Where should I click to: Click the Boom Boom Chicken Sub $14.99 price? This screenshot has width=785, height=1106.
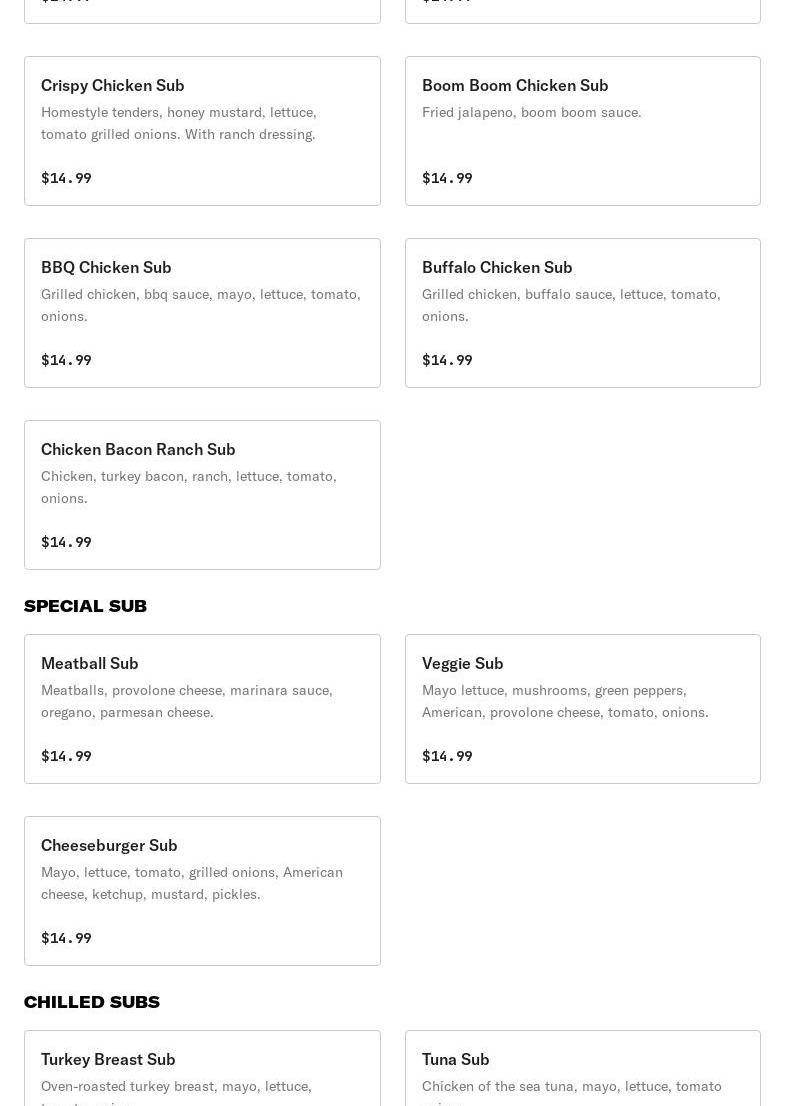point(447,178)
